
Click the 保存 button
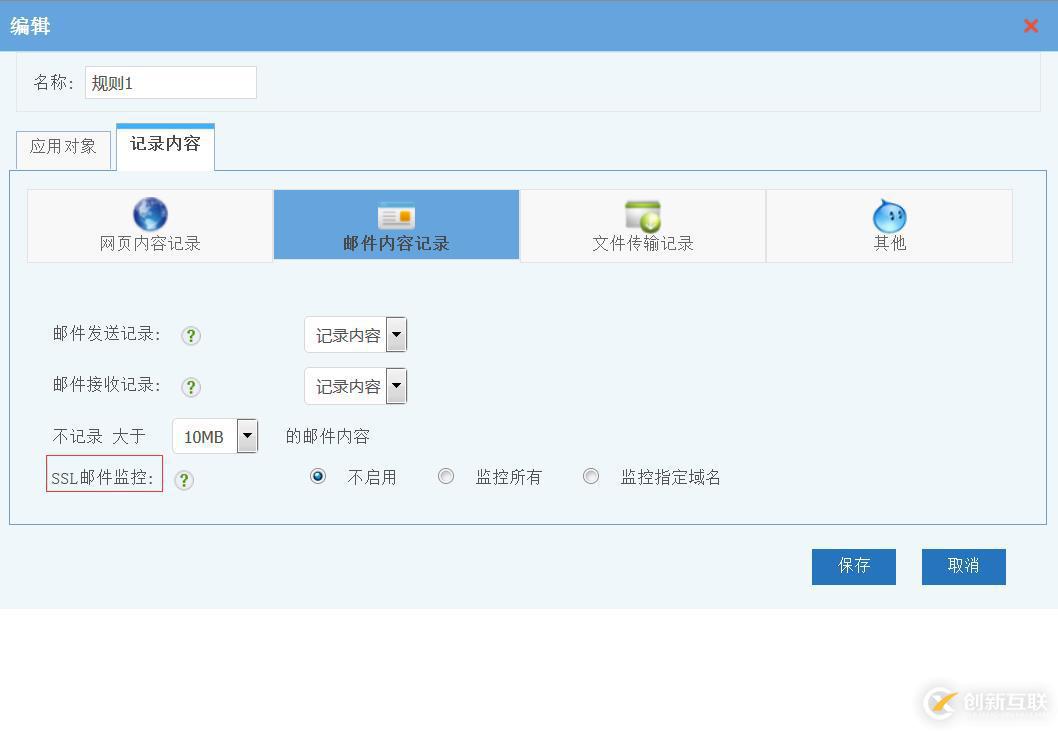[853, 566]
